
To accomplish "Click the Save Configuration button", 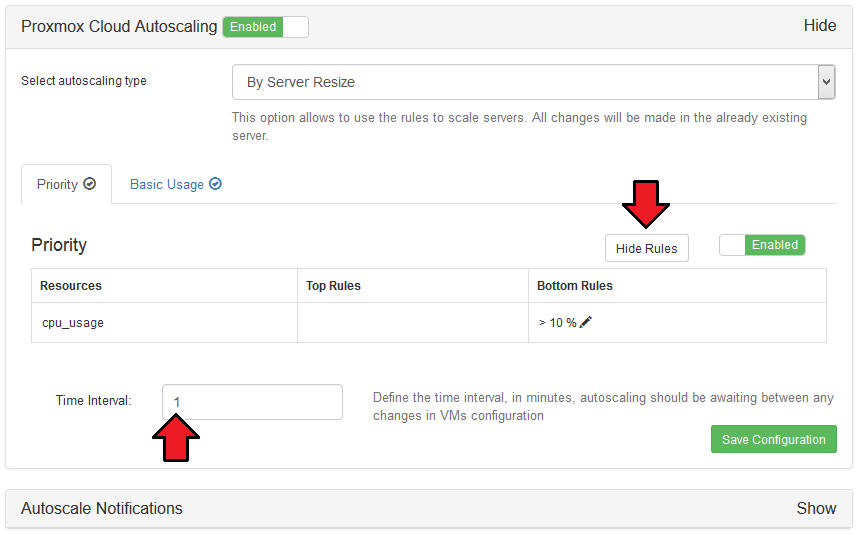I will [x=774, y=439].
